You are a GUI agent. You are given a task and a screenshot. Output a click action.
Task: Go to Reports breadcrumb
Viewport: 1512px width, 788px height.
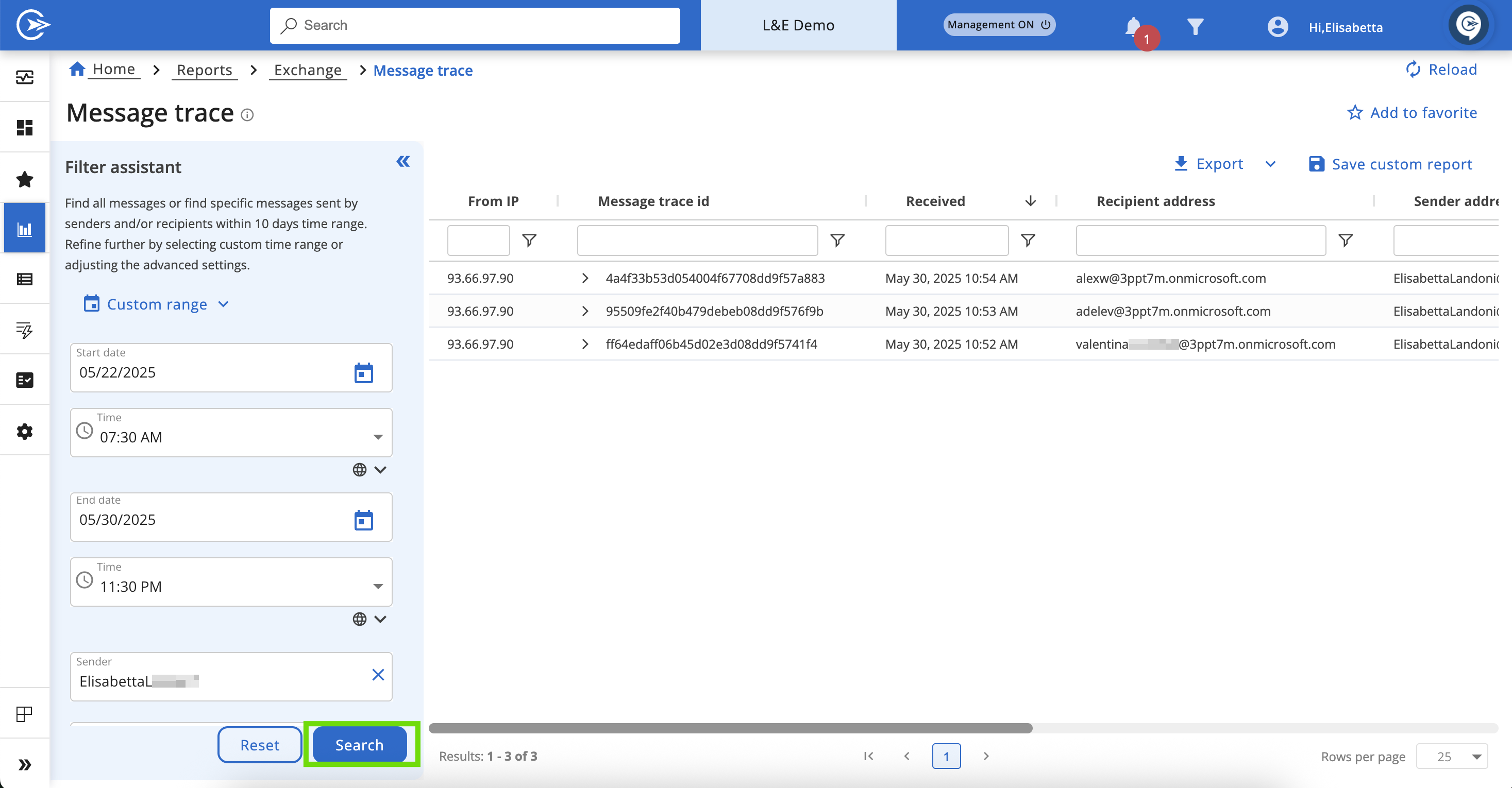coord(204,70)
